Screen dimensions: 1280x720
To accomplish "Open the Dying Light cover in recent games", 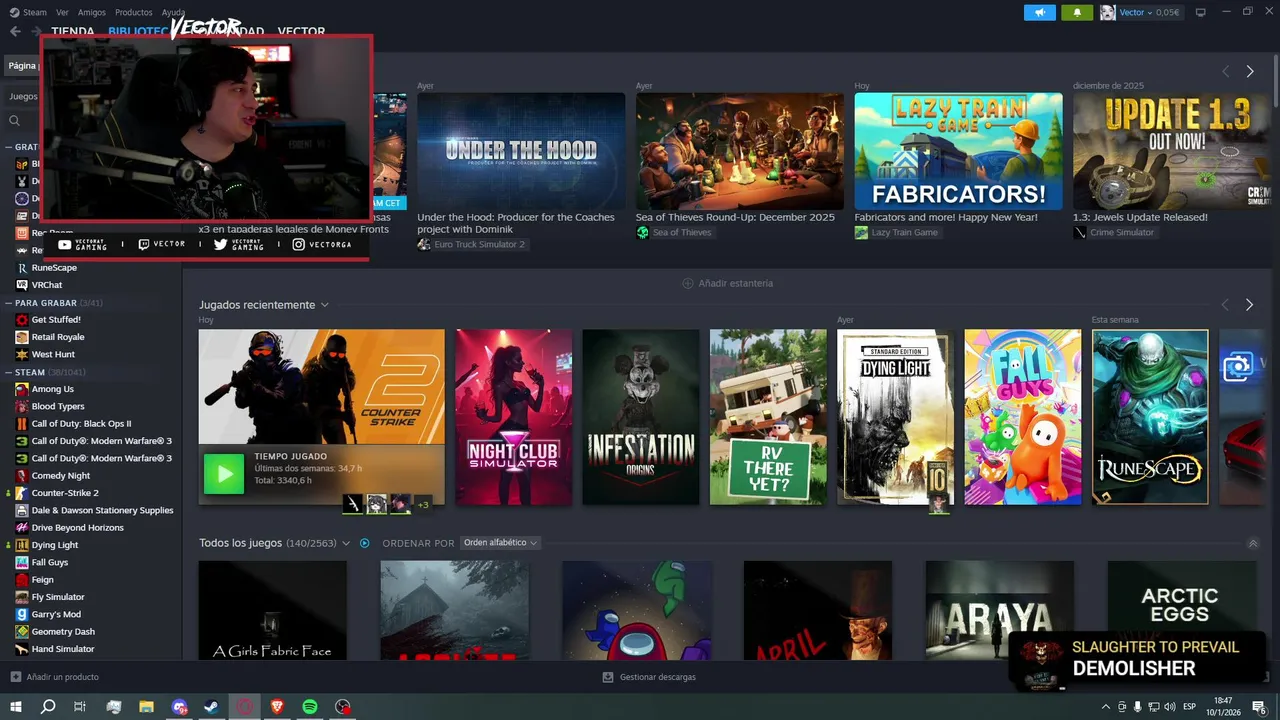I will coord(895,417).
